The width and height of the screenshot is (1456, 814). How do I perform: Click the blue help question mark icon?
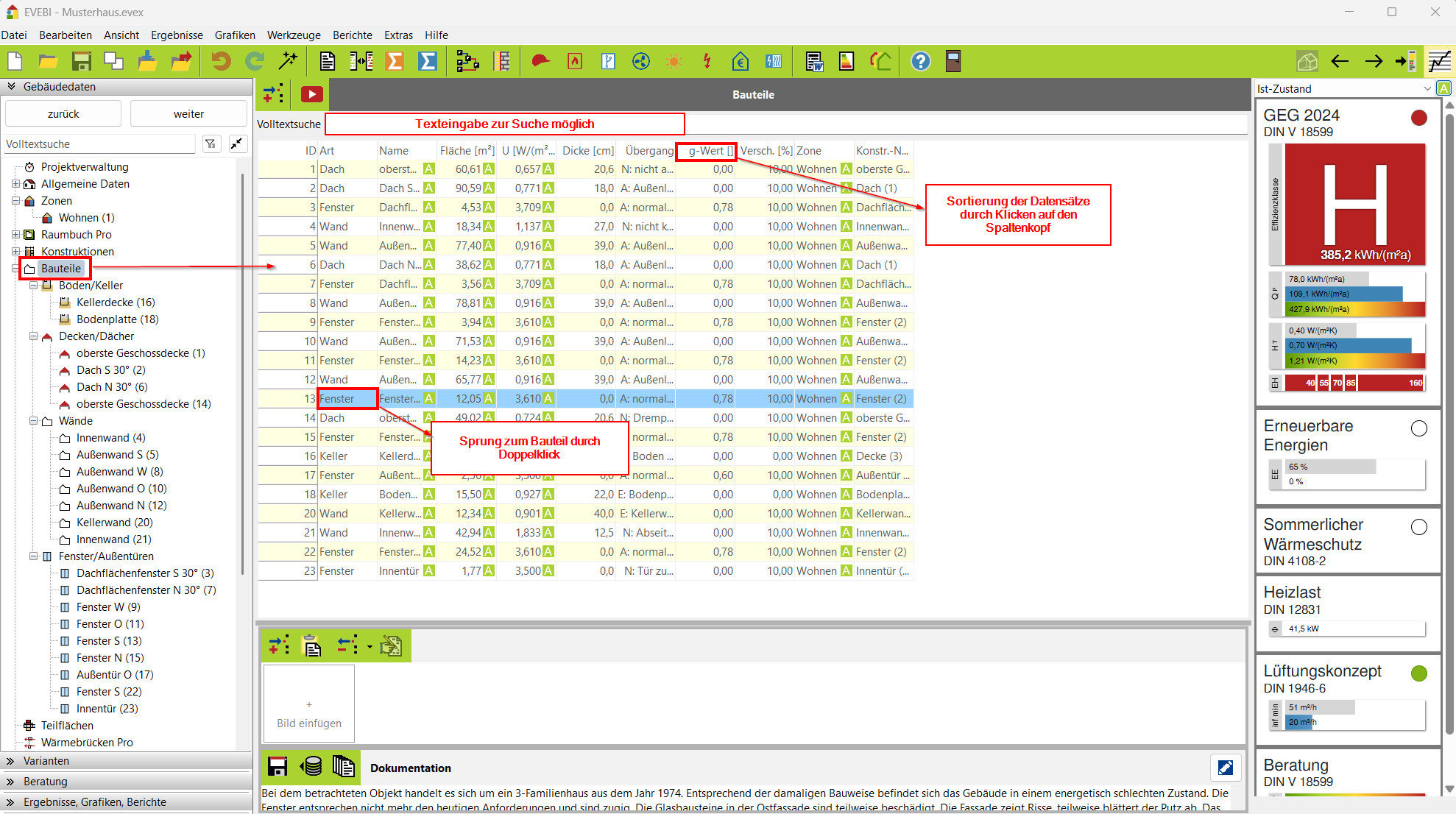point(920,61)
